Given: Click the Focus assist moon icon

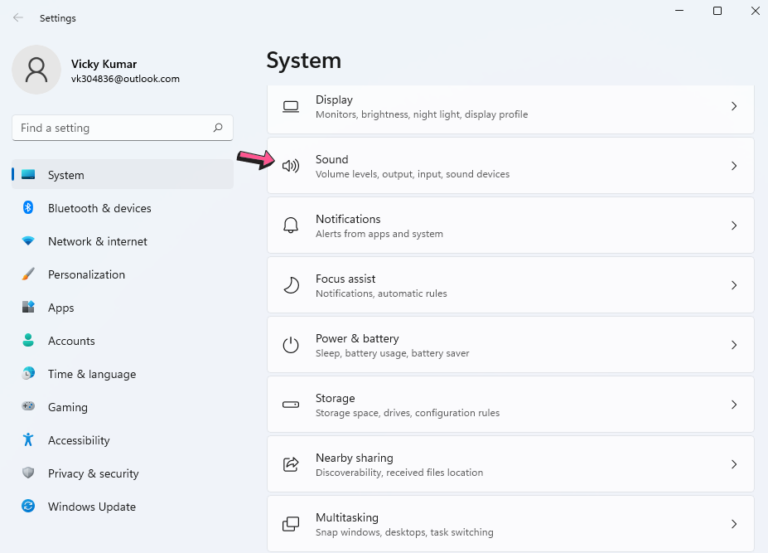Looking at the screenshot, I should pyautogui.click(x=291, y=285).
